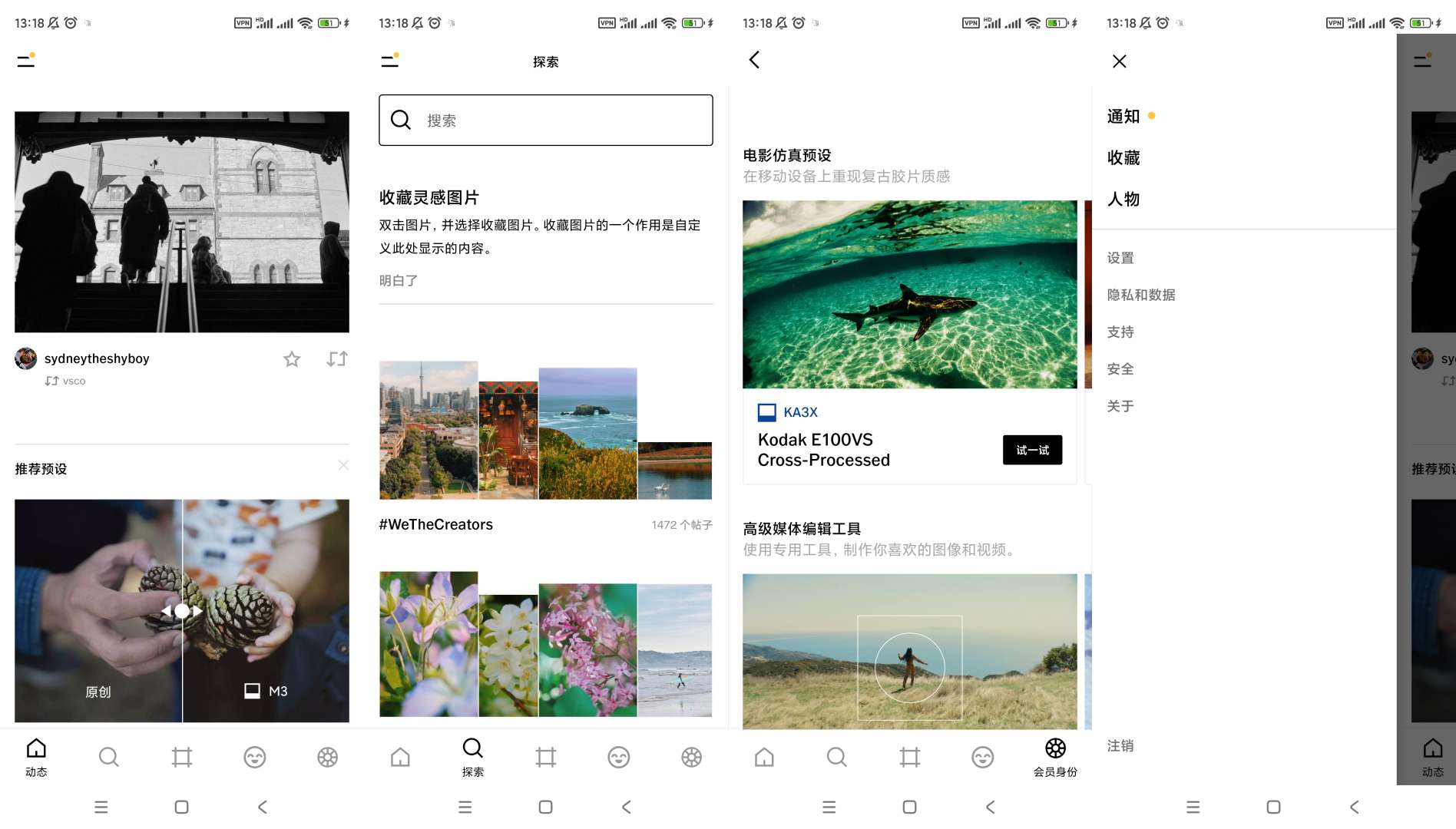The height and width of the screenshot is (829, 1456).
Task: Open 通知 in the side menu
Action: pyautogui.click(x=1123, y=117)
